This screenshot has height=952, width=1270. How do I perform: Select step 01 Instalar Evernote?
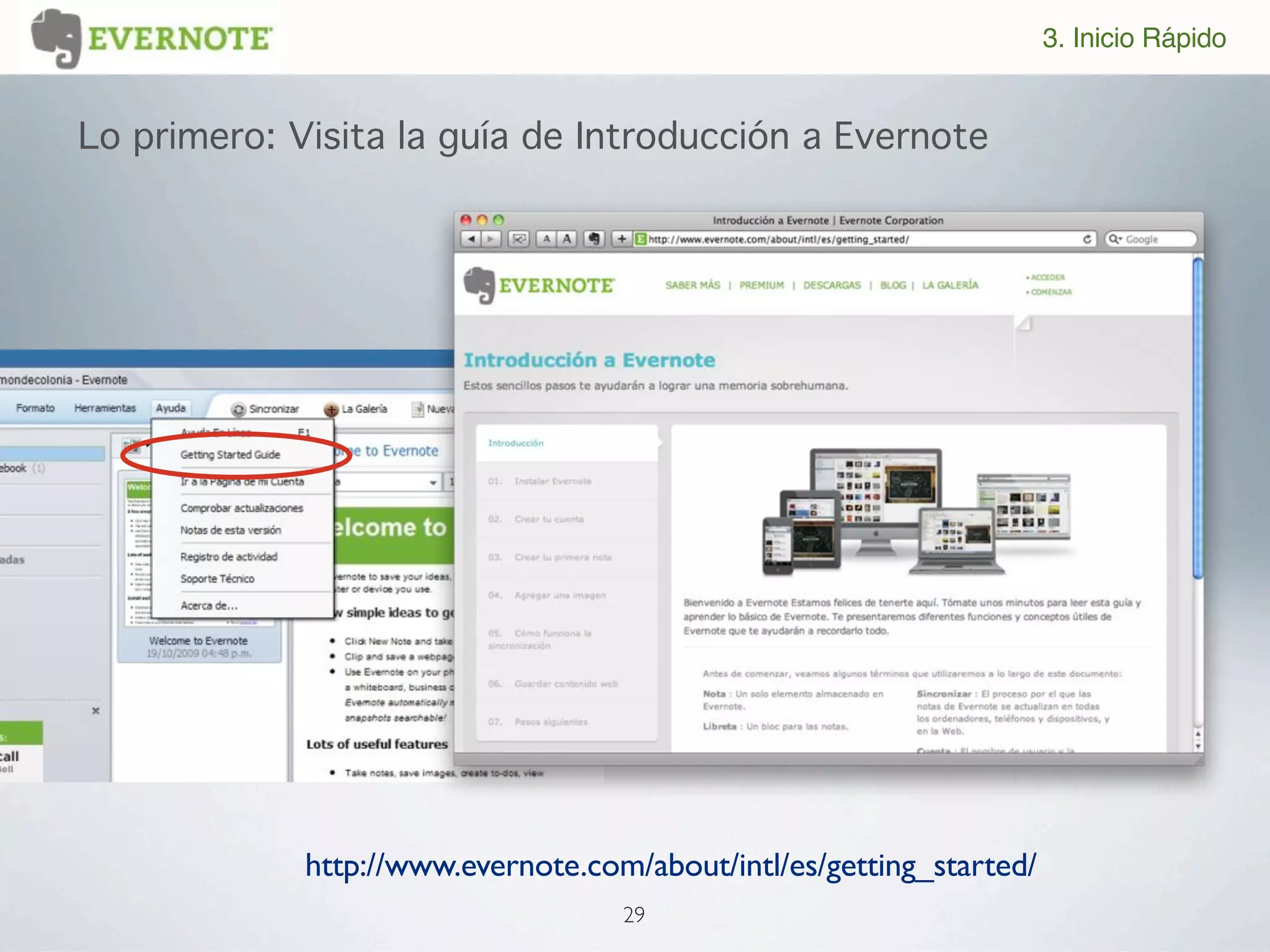tap(567, 481)
